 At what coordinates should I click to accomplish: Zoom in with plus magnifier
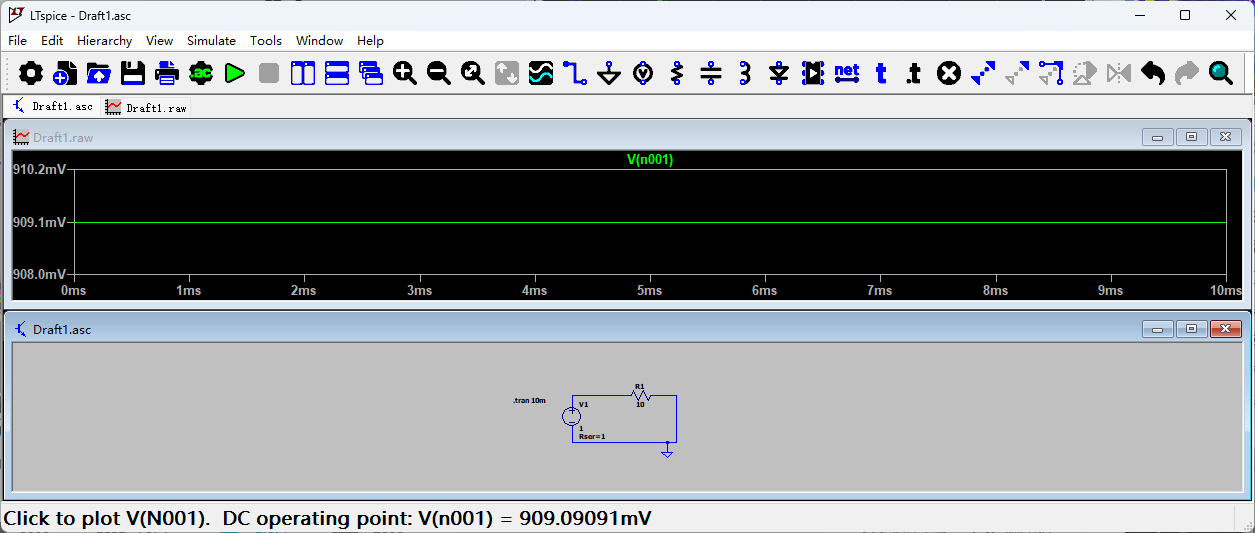(405, 73)
